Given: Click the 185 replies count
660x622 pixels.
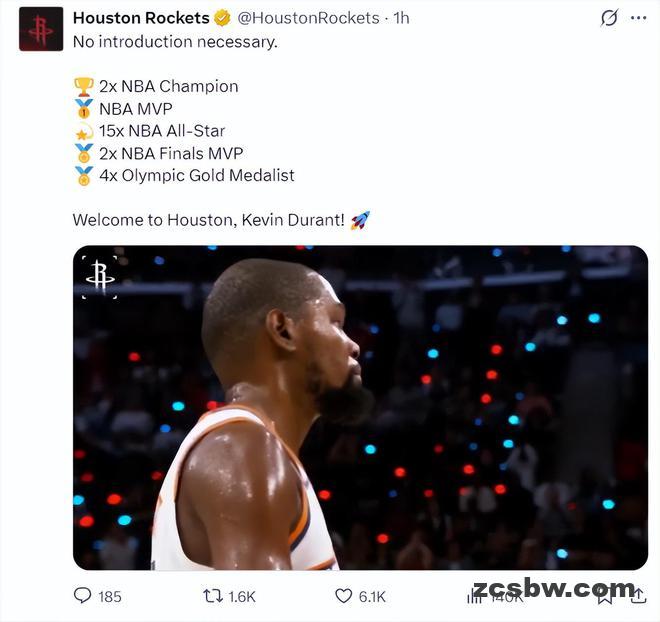Looking at the screenshot, I should (110, 596).
